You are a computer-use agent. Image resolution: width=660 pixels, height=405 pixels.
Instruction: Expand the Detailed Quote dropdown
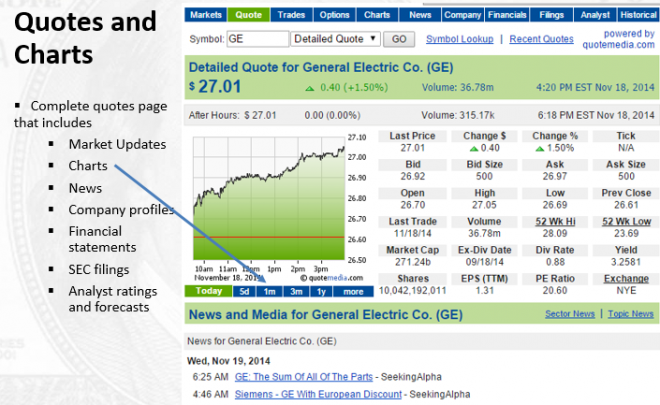click(335, 39)
